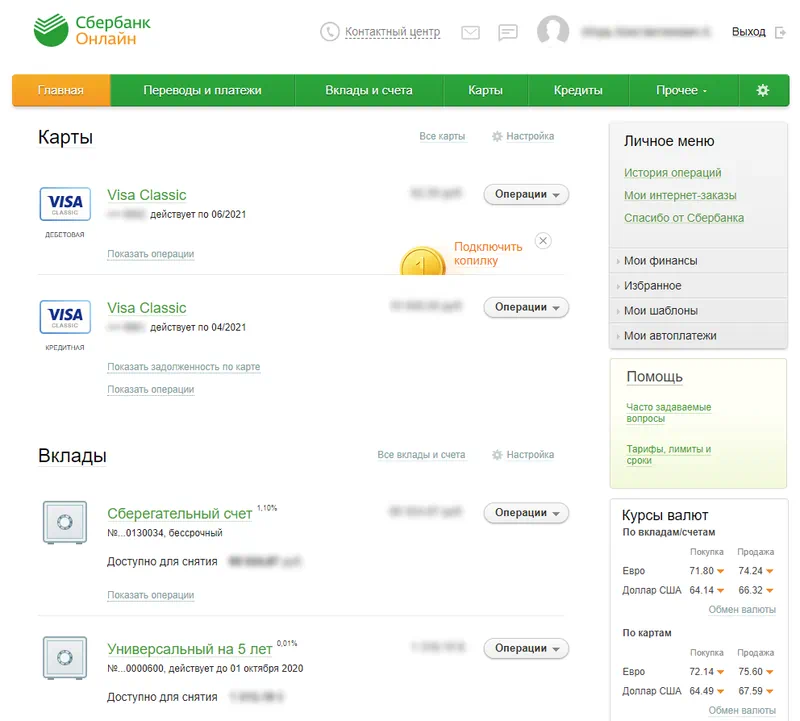
Task: Switch to Переводы и платежи tab
Action: click(202, 90)
